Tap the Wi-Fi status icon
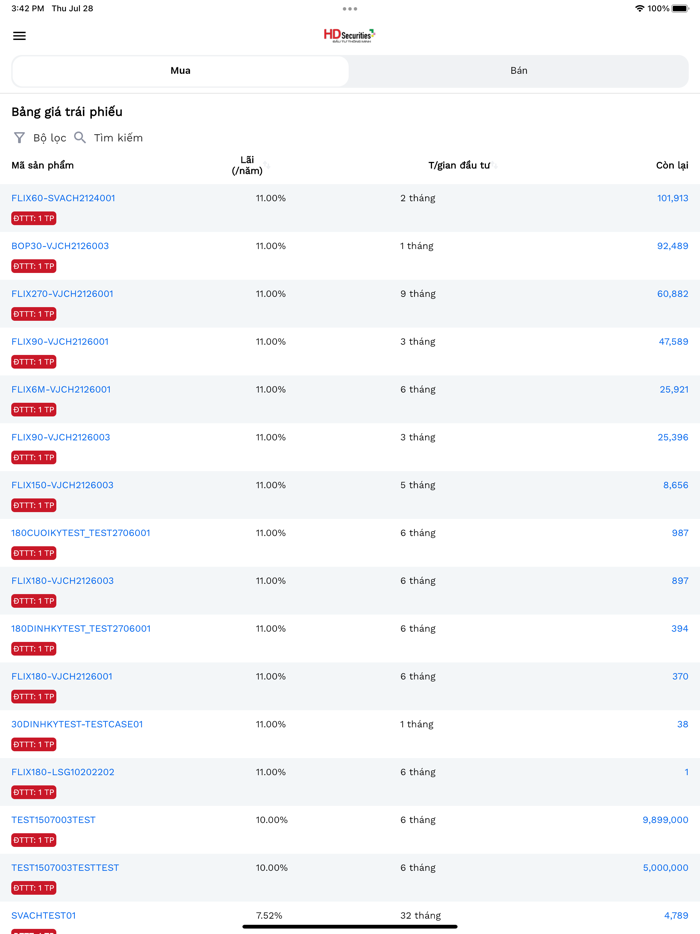This screenshot has height=934, width=700. pos(639,8)
